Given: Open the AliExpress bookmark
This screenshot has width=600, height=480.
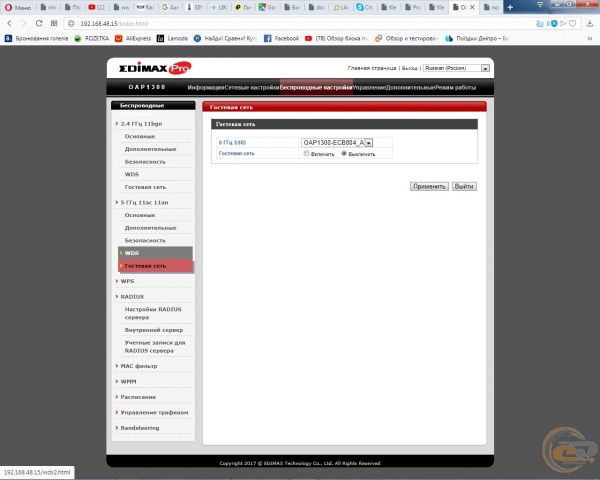Looking at the screenshot, I should [133, 38].
